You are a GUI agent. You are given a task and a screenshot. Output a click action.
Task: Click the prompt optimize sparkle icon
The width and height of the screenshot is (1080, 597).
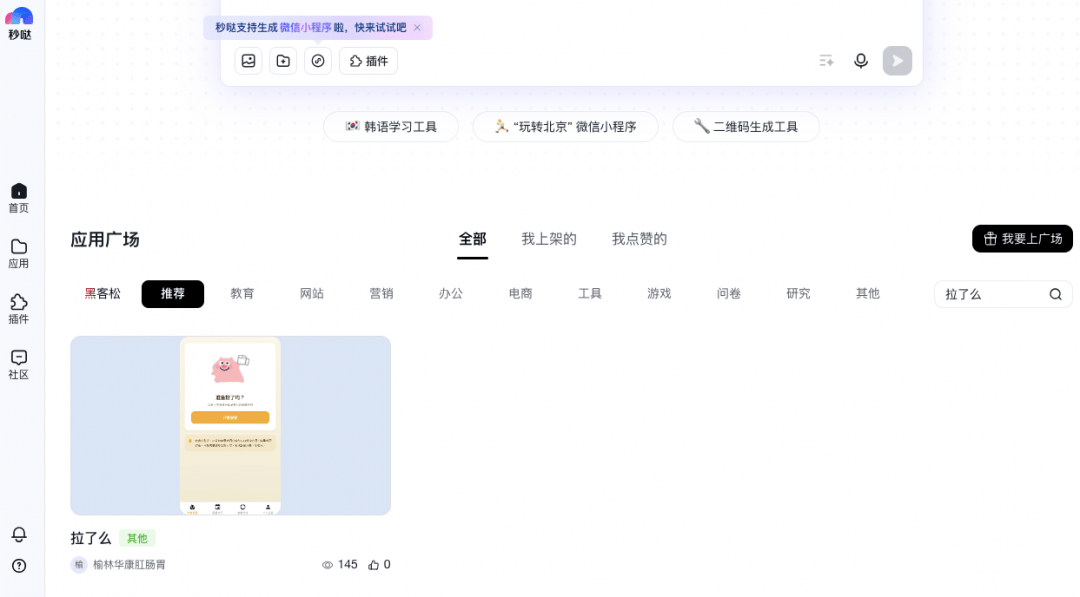pos(826,61)
